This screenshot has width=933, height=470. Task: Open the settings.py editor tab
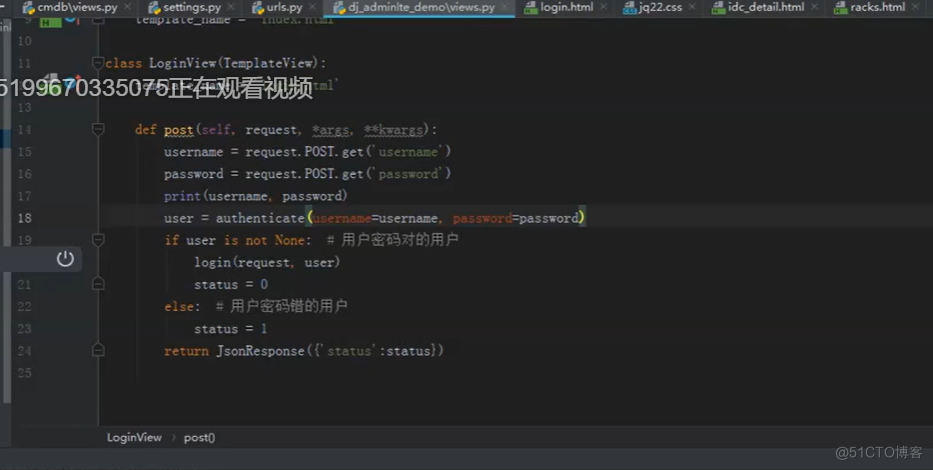192,7
